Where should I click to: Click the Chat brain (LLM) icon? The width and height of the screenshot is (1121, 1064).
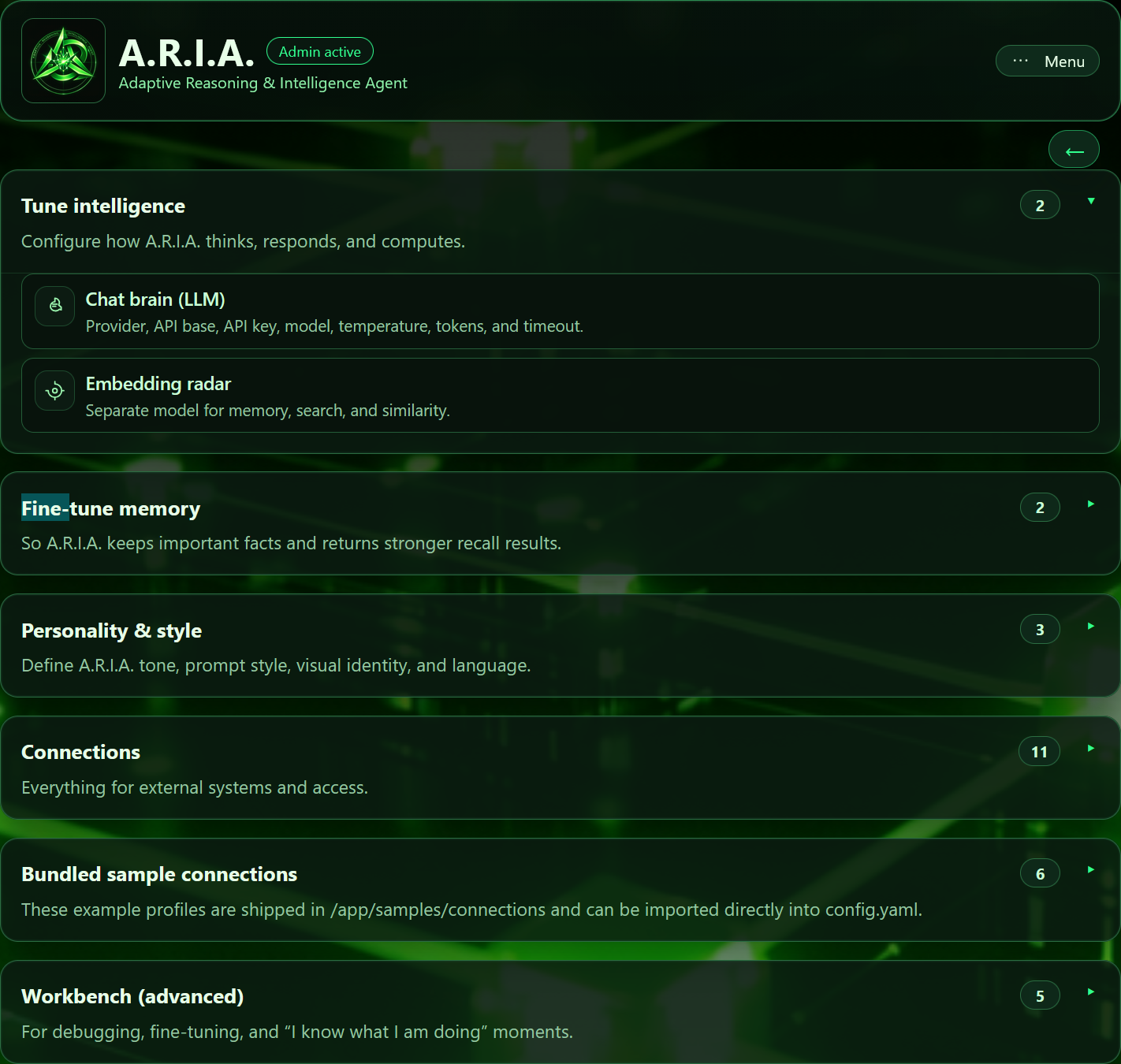point(55,305)
